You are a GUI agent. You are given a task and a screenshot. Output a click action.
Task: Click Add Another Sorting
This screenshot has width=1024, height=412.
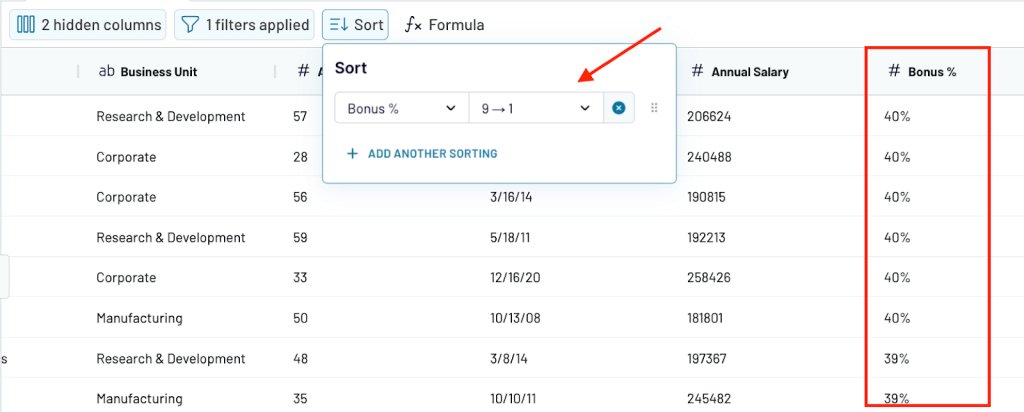422,153
